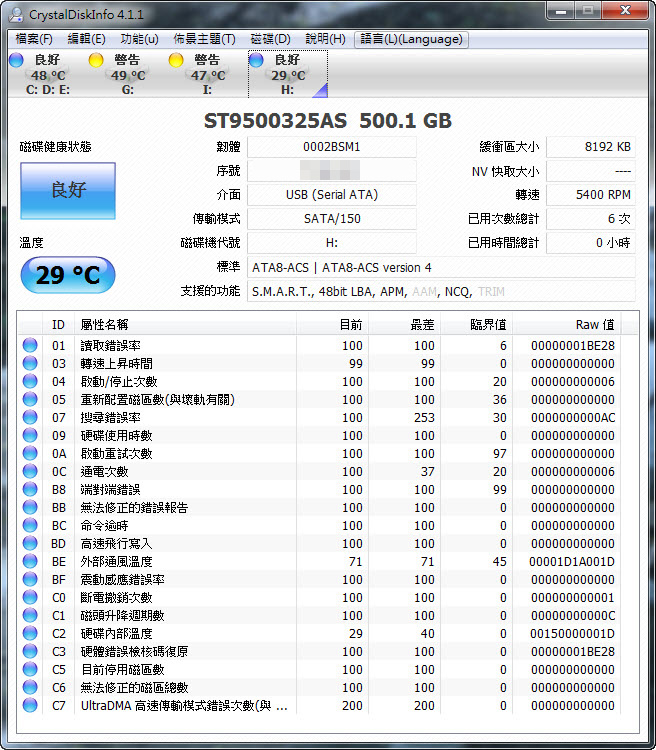Click the 介面 field USB (Serial ATA)

pyautogui.click(x=332, y=195)
